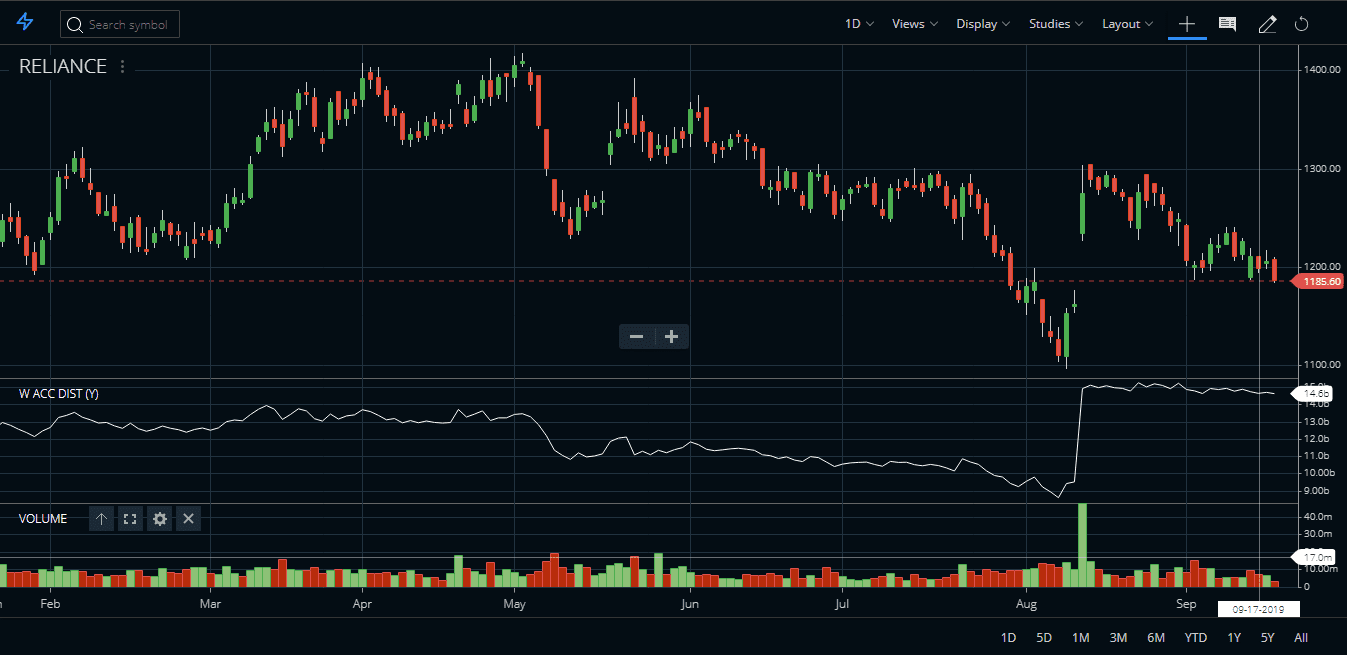Select the YTD range button
The image size is (1347, 655).
point(1196,637)
